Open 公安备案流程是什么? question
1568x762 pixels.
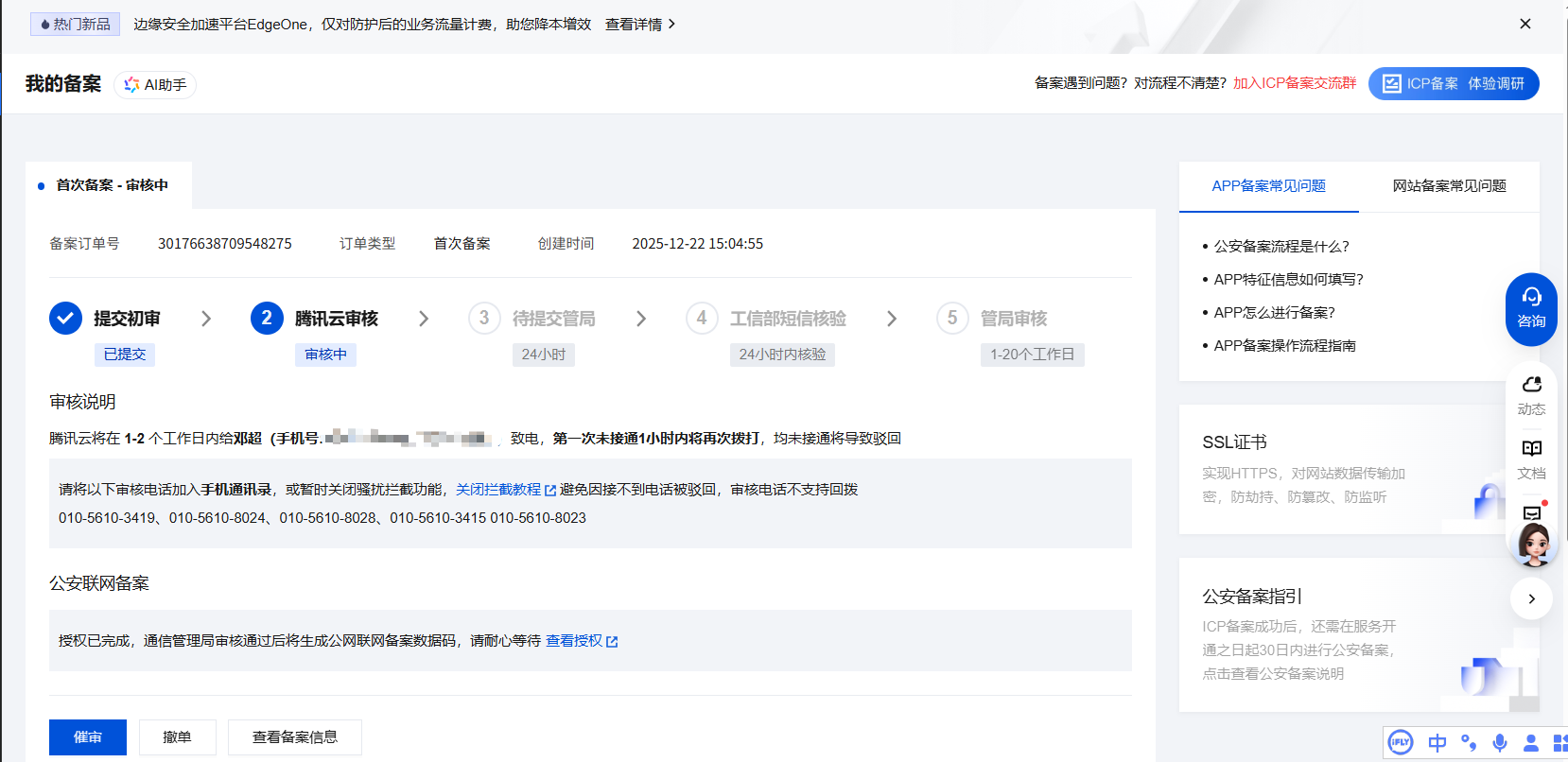(x=1281, y=247)
